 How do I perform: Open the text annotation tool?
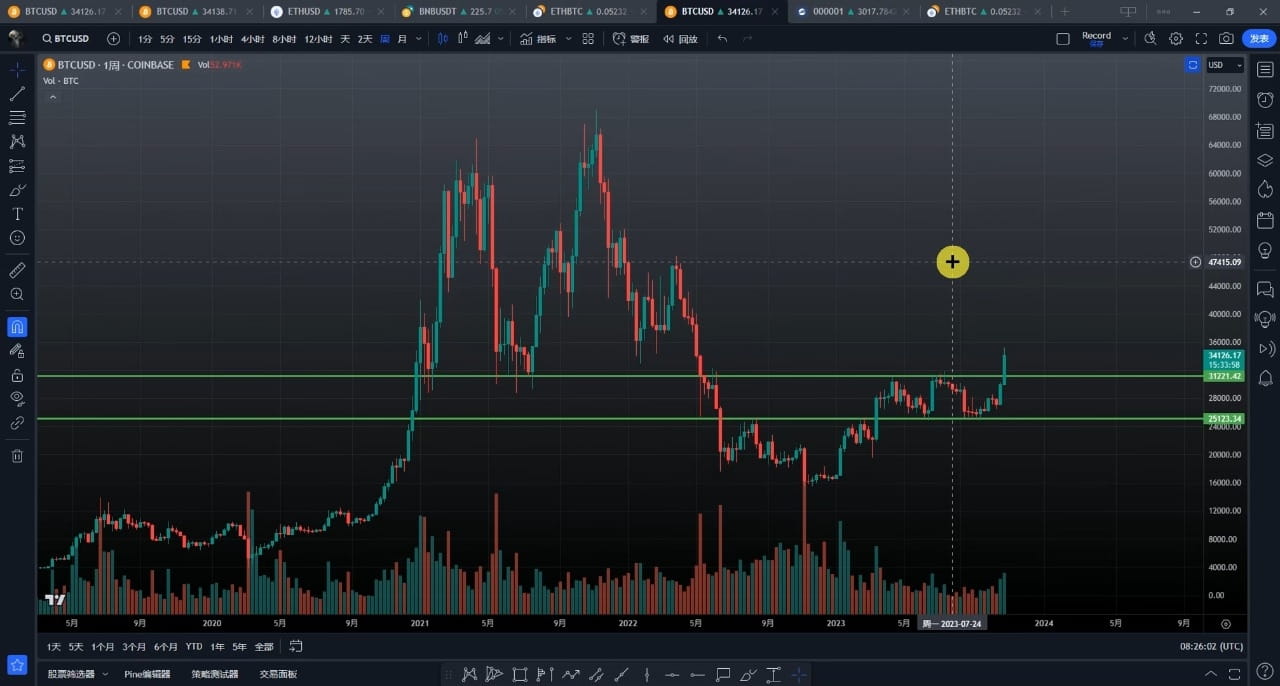pyautogui.click(x=17, y=214)
